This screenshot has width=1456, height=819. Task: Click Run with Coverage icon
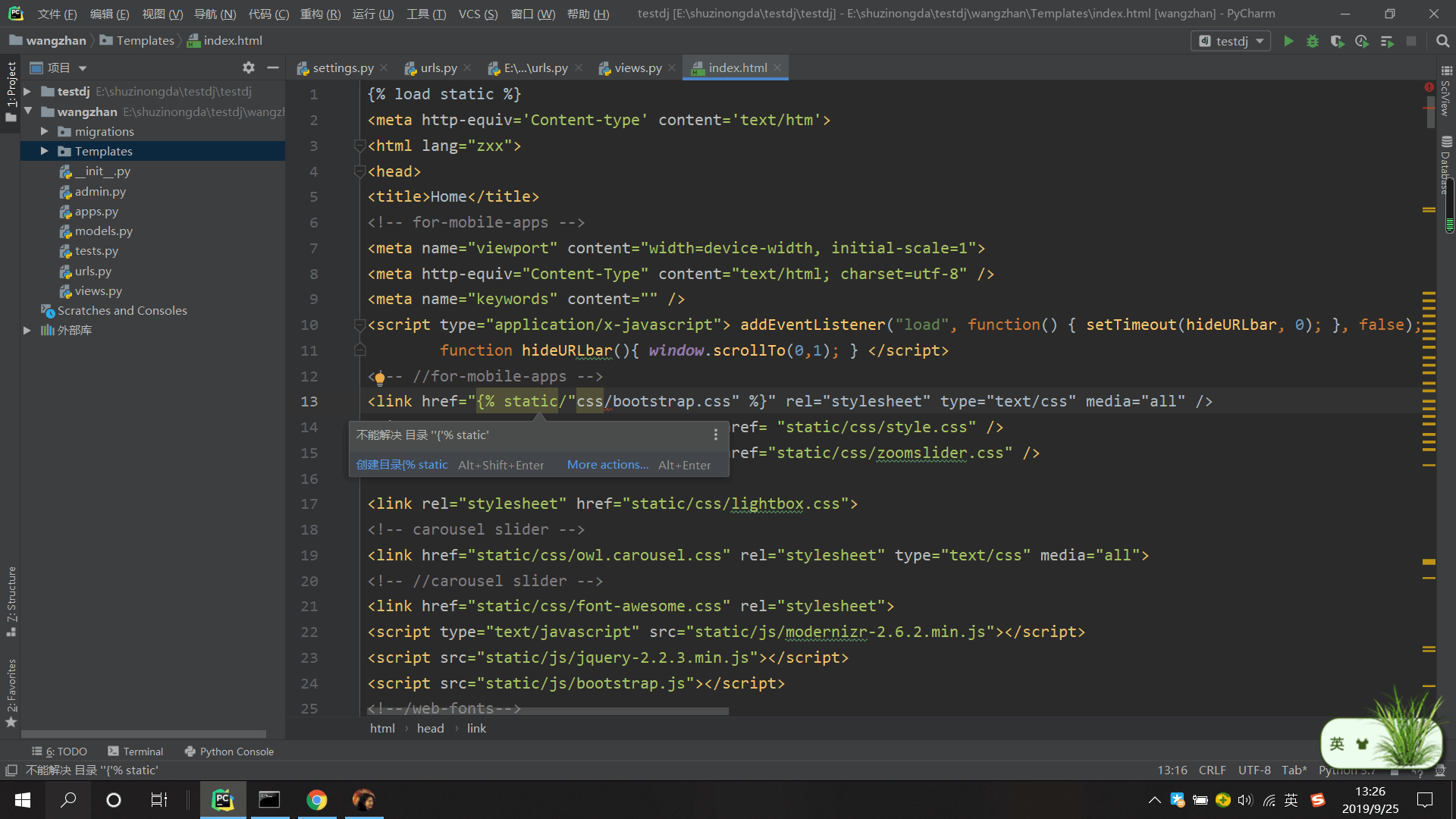(x=1337, y=41)
